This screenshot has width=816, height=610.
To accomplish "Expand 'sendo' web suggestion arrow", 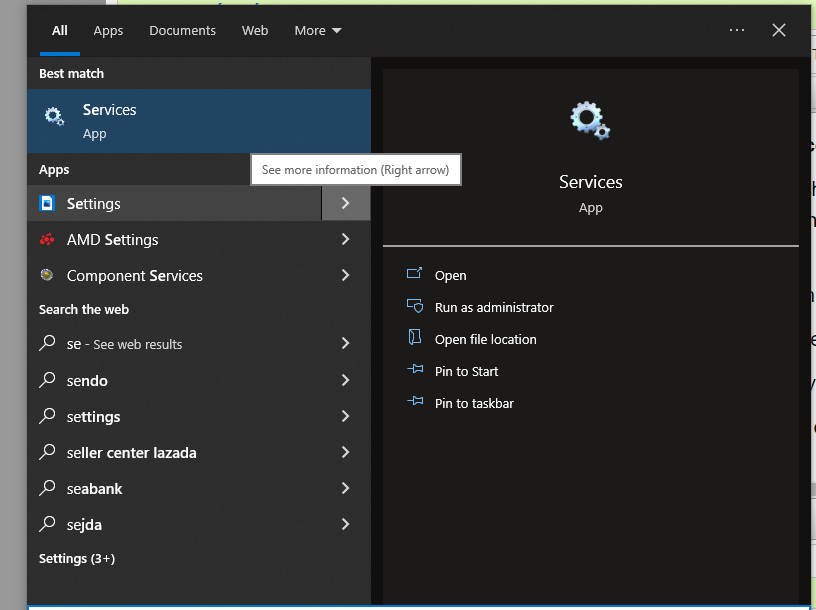I will pyautogui.click(x=346, y=380).
